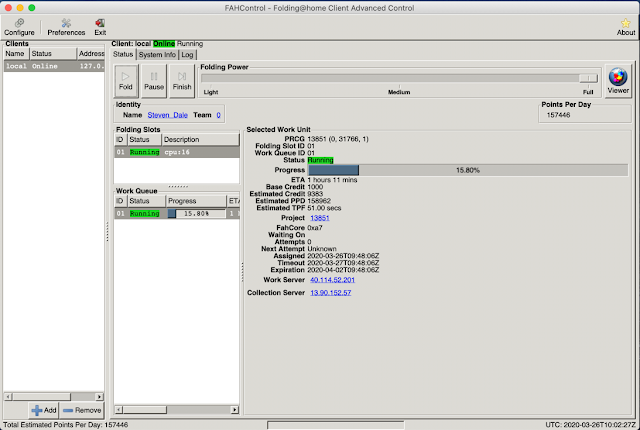
Task: Click Work Queue ETA column header
Action: [233, 201]
